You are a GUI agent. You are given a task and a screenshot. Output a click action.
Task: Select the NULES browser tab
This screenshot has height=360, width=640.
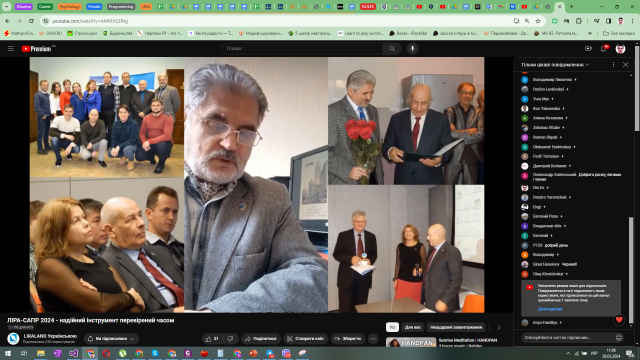click(367, 7)
